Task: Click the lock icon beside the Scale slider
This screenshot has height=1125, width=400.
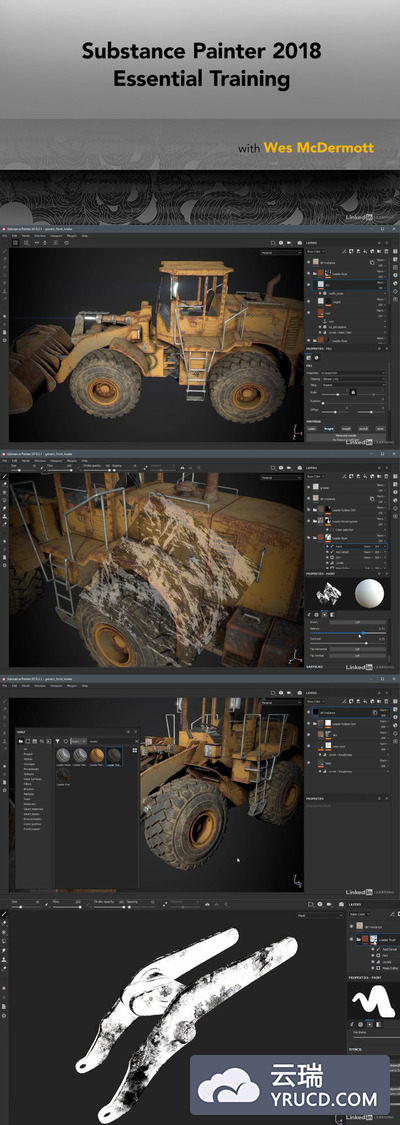Action: pyautogui.click(x=353, y=392)
